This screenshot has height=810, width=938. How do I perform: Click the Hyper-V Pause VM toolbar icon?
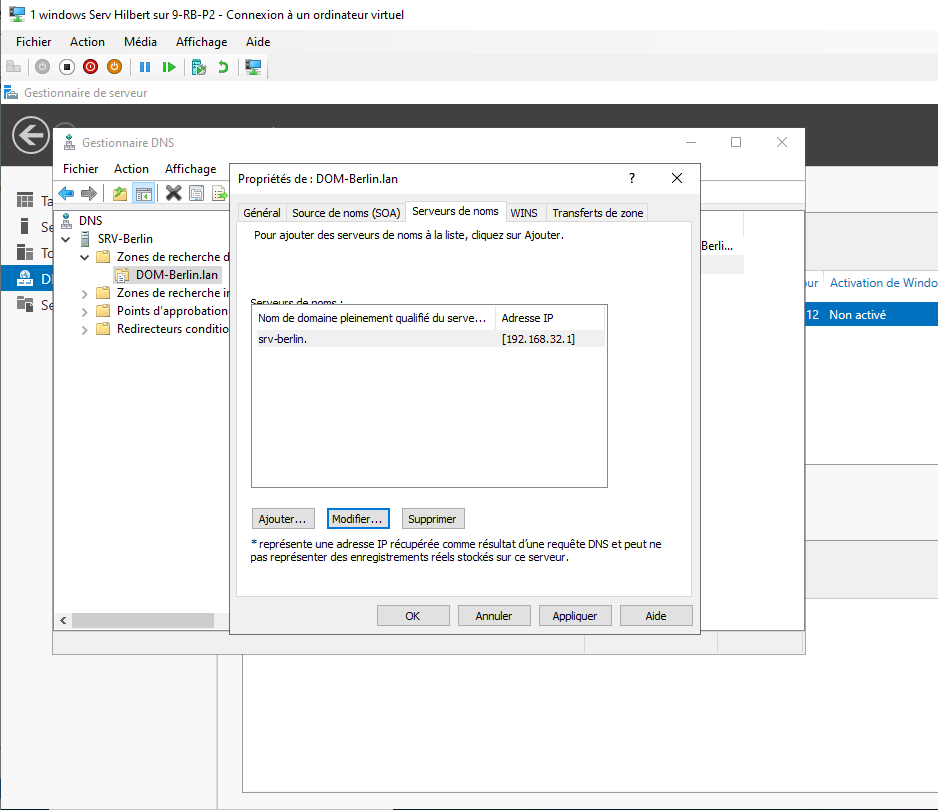click(x=145, y=67)
